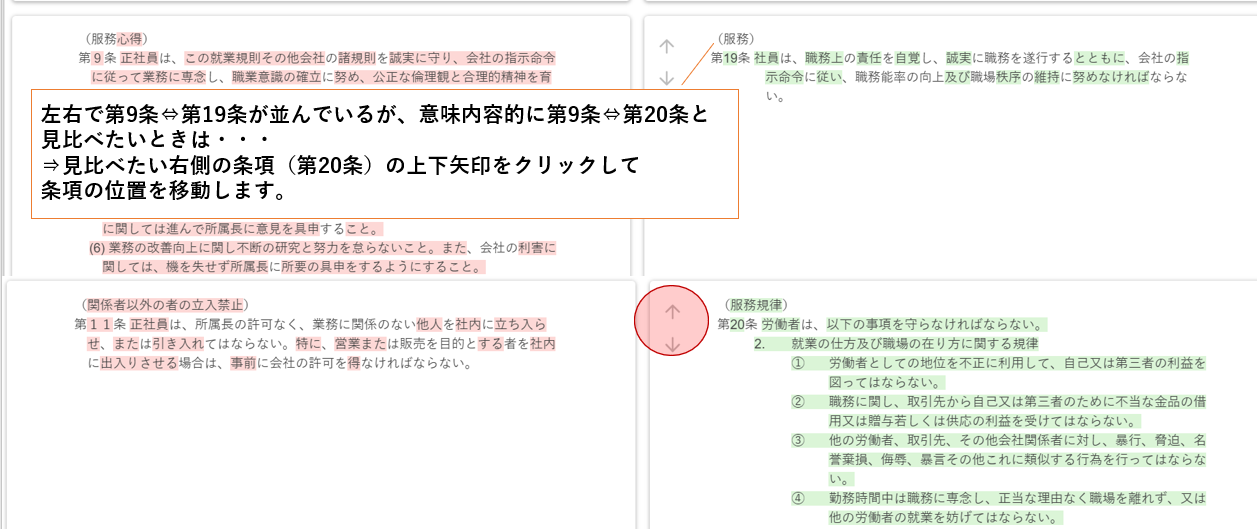Move Article 20 up with its up arrow
The width and height of the screenshot is (1257, 529).
673,312
